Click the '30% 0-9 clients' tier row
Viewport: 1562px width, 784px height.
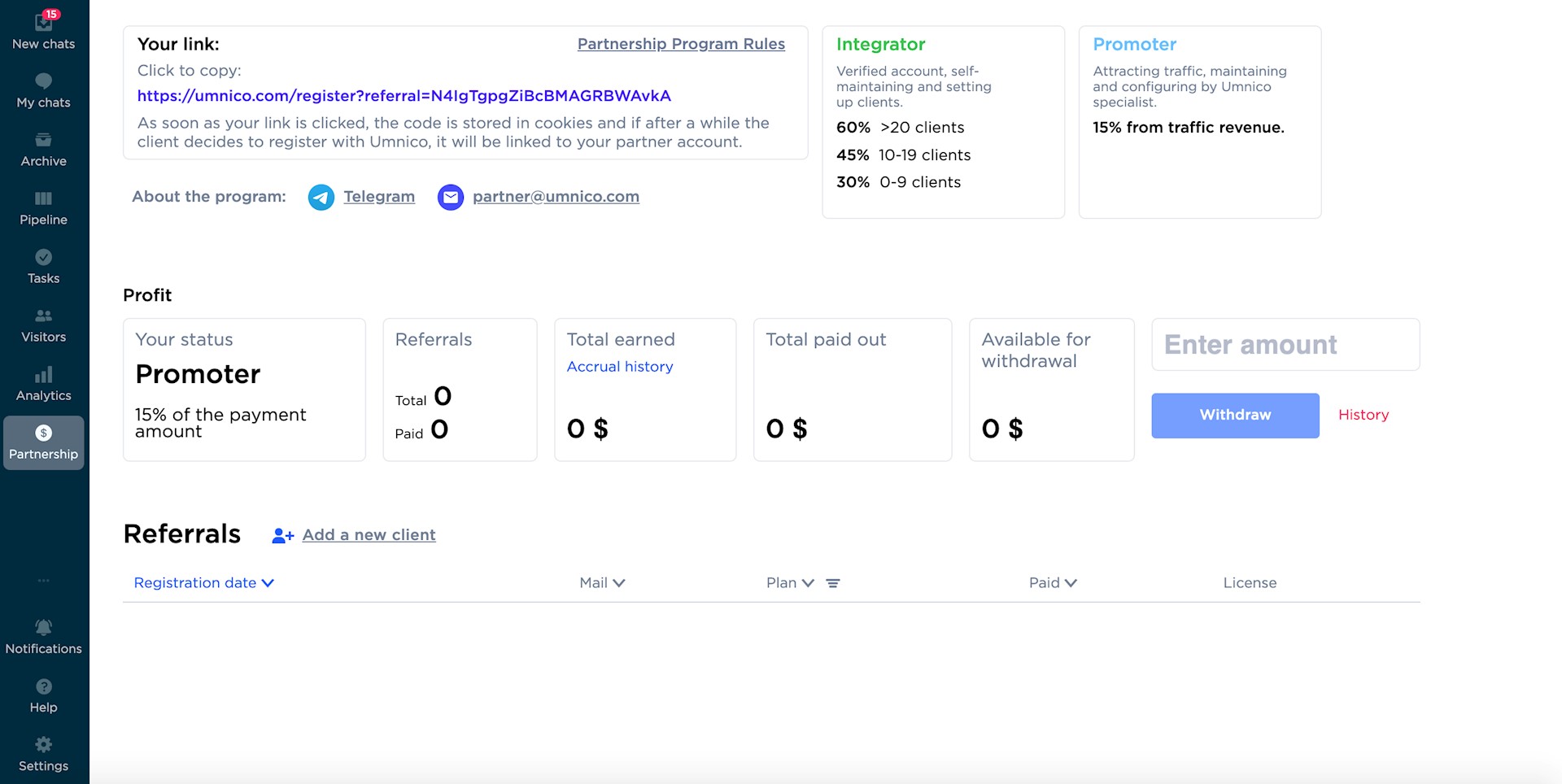(898, 183)
